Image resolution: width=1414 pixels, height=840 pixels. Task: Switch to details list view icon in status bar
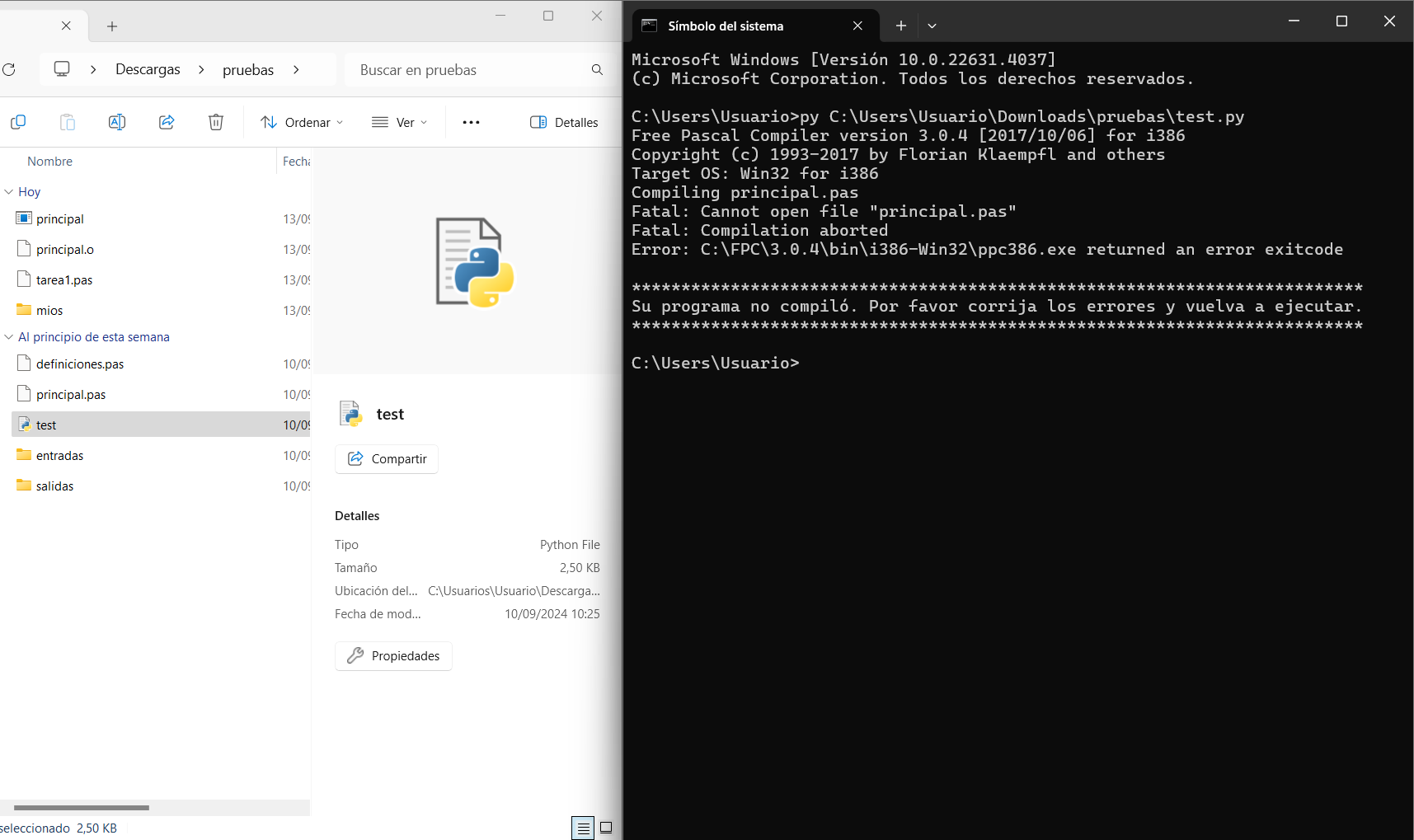click(583, 828)
